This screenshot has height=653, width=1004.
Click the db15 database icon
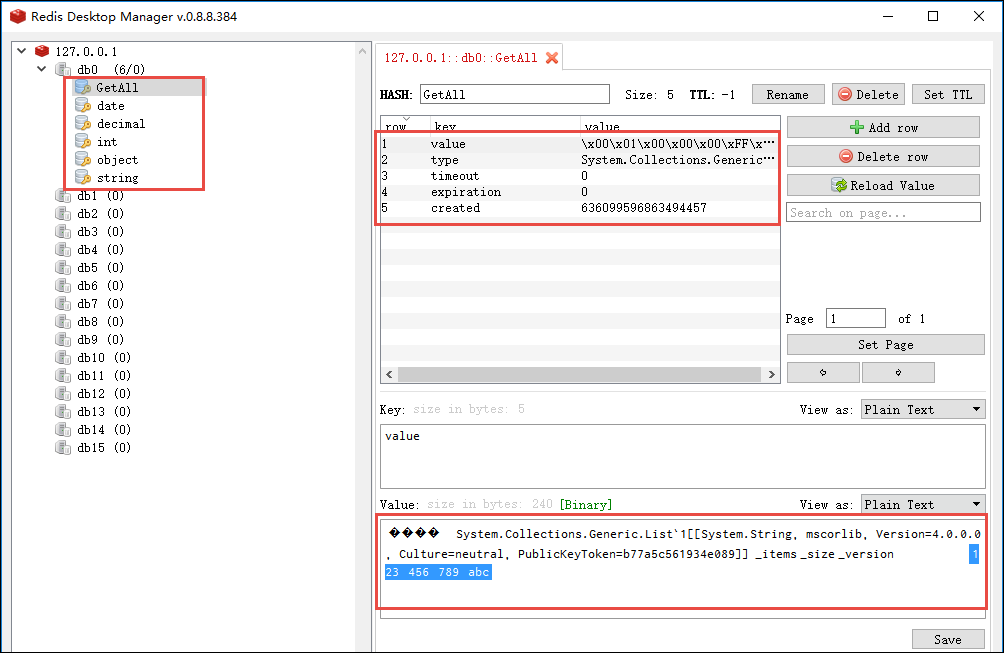click(x=63, y=447)
